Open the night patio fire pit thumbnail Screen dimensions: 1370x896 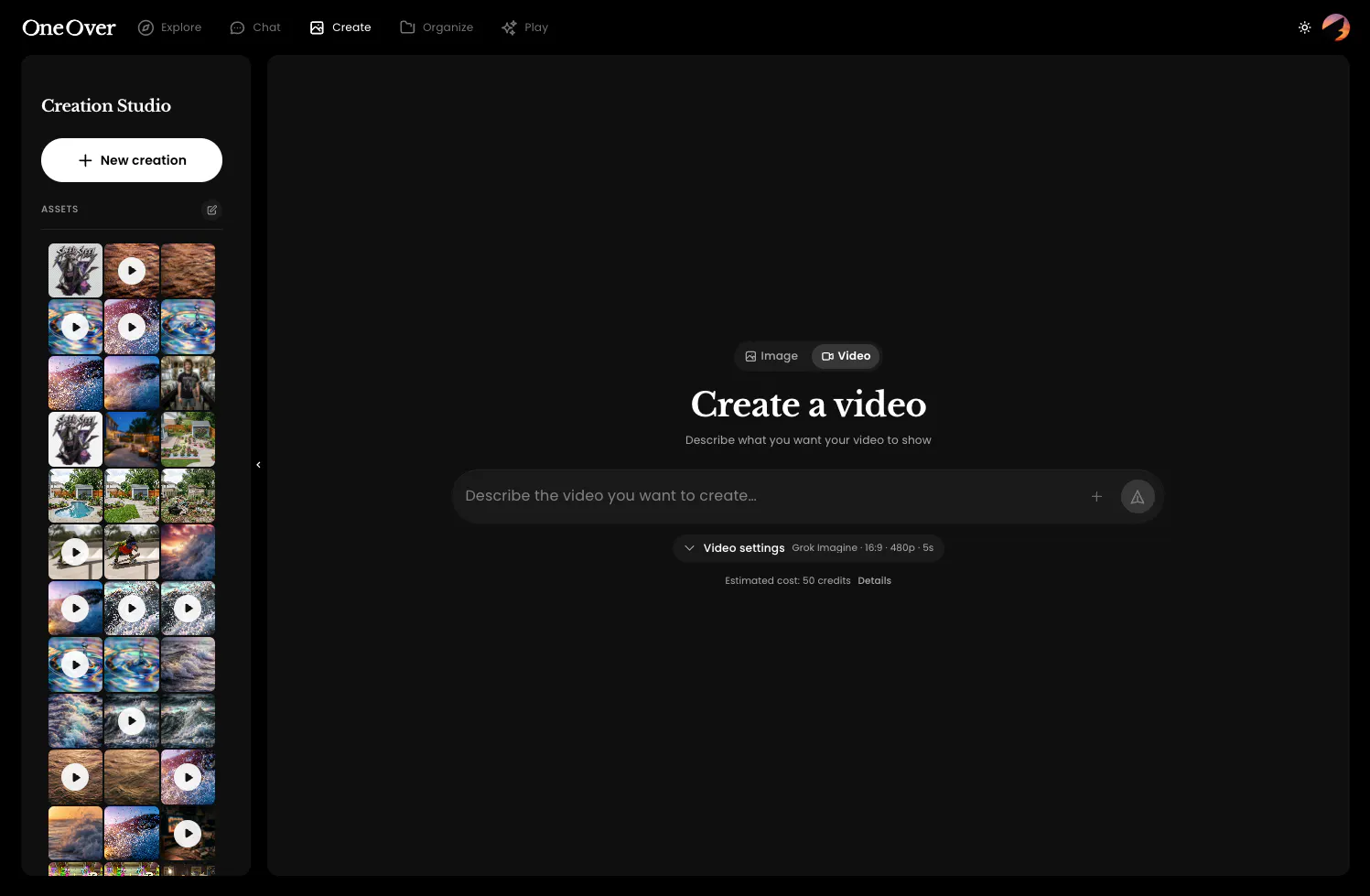point(132,439)
